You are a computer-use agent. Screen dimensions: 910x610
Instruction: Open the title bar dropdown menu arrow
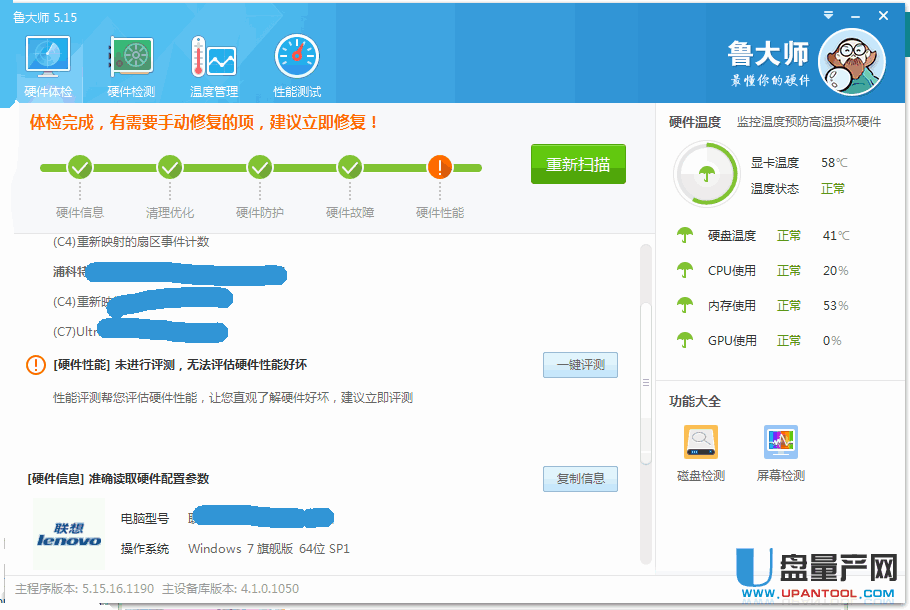coord(828,16)
